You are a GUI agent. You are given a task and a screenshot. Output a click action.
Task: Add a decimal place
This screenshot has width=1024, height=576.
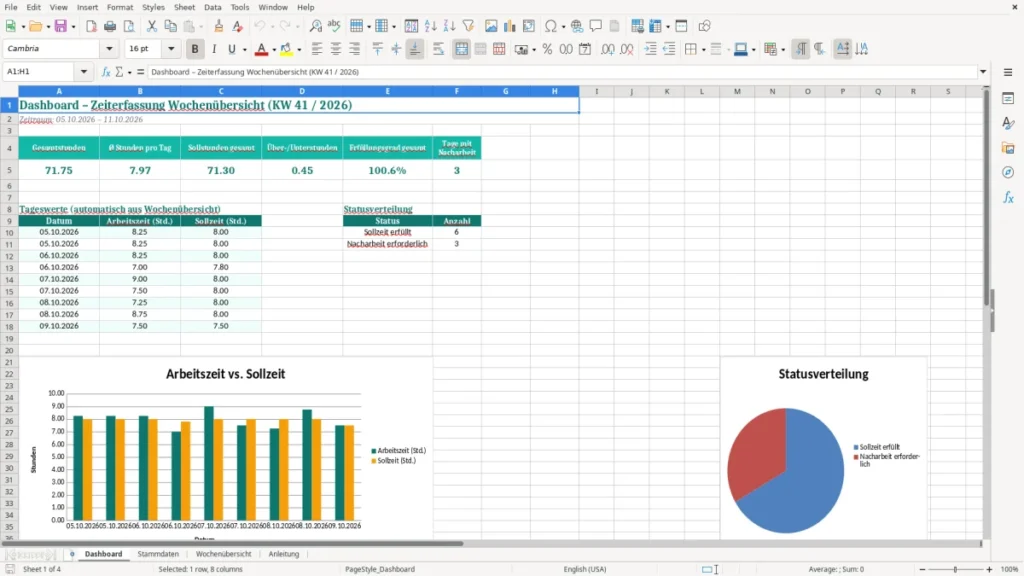[x=607, y=49]
